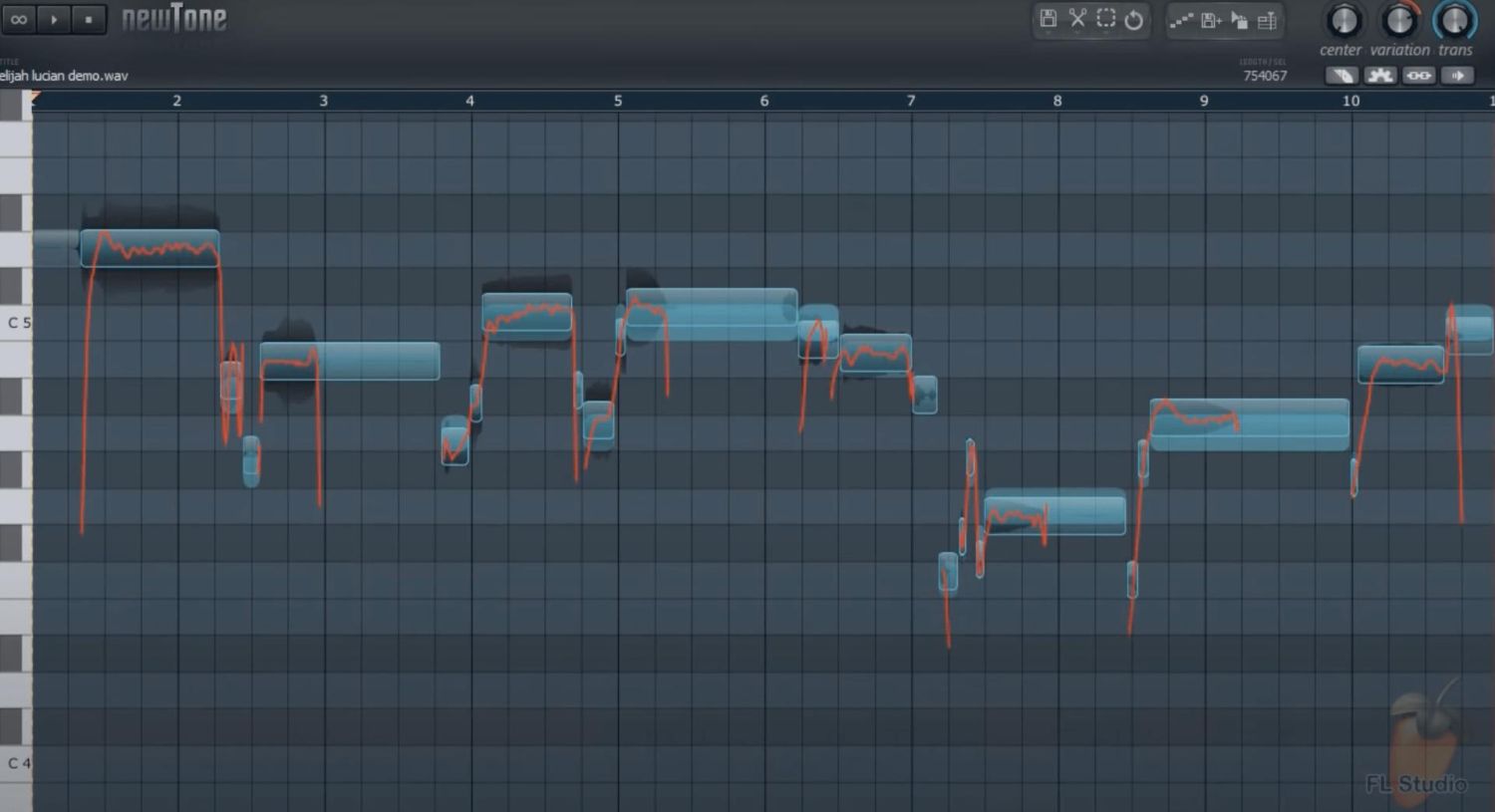The height and width of the screenshot is (812, 1495).
Task: Click the save as plus icon
Action: pyautogui.click(x=1211, y=20)
